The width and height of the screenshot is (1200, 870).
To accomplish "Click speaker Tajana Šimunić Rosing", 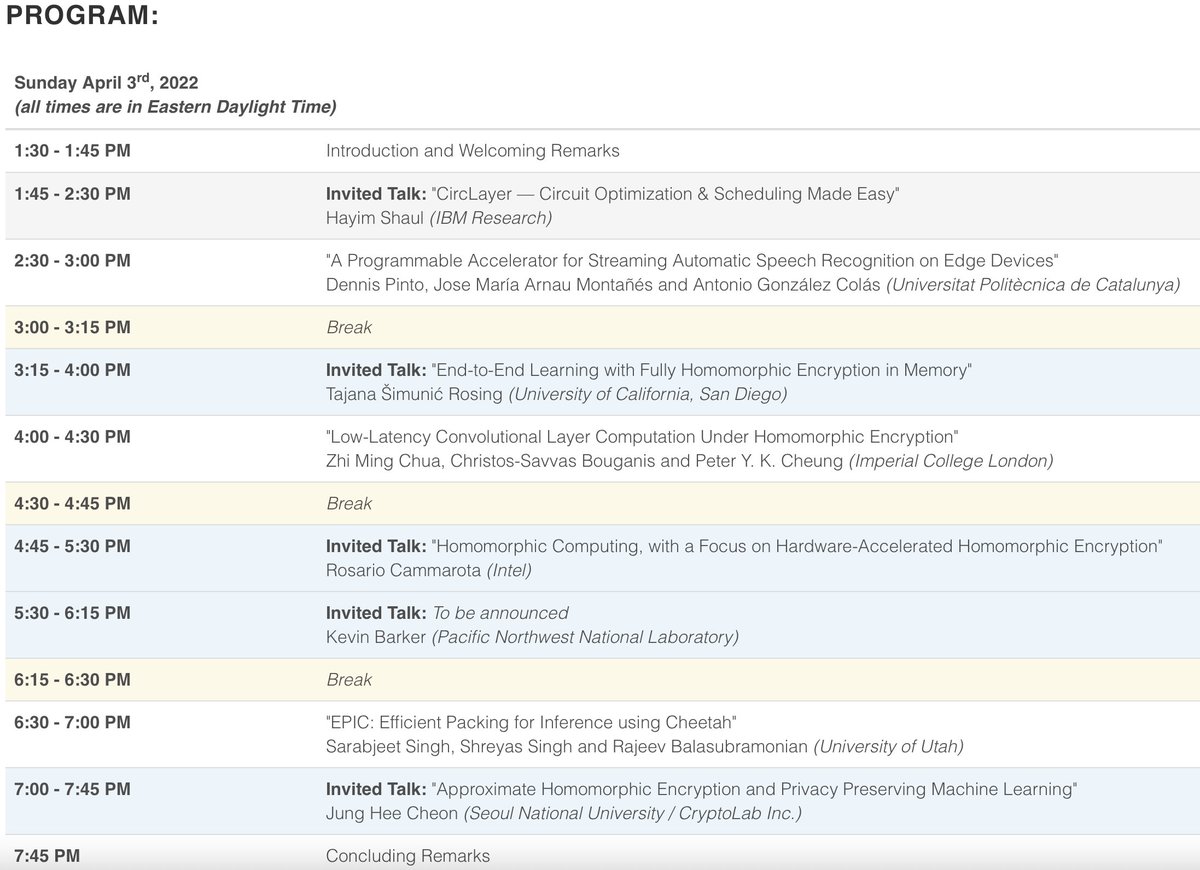I will [414, 394].
